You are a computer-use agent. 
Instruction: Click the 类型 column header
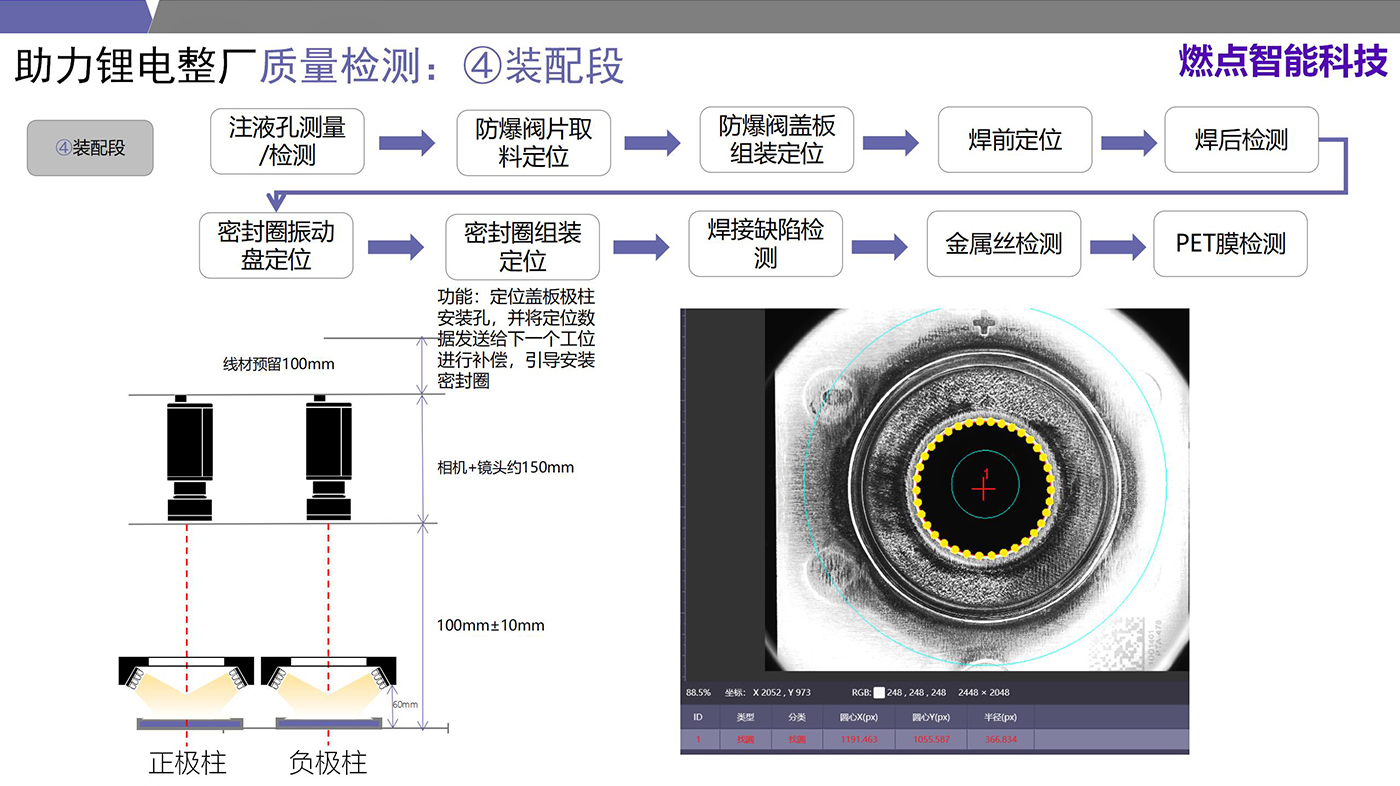pos(746,717)
